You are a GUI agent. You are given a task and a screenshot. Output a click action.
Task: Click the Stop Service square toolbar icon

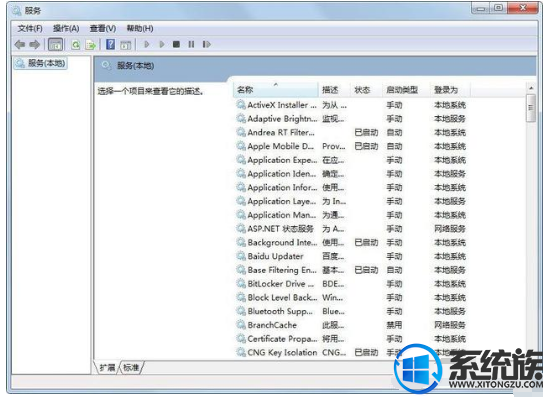176,44
